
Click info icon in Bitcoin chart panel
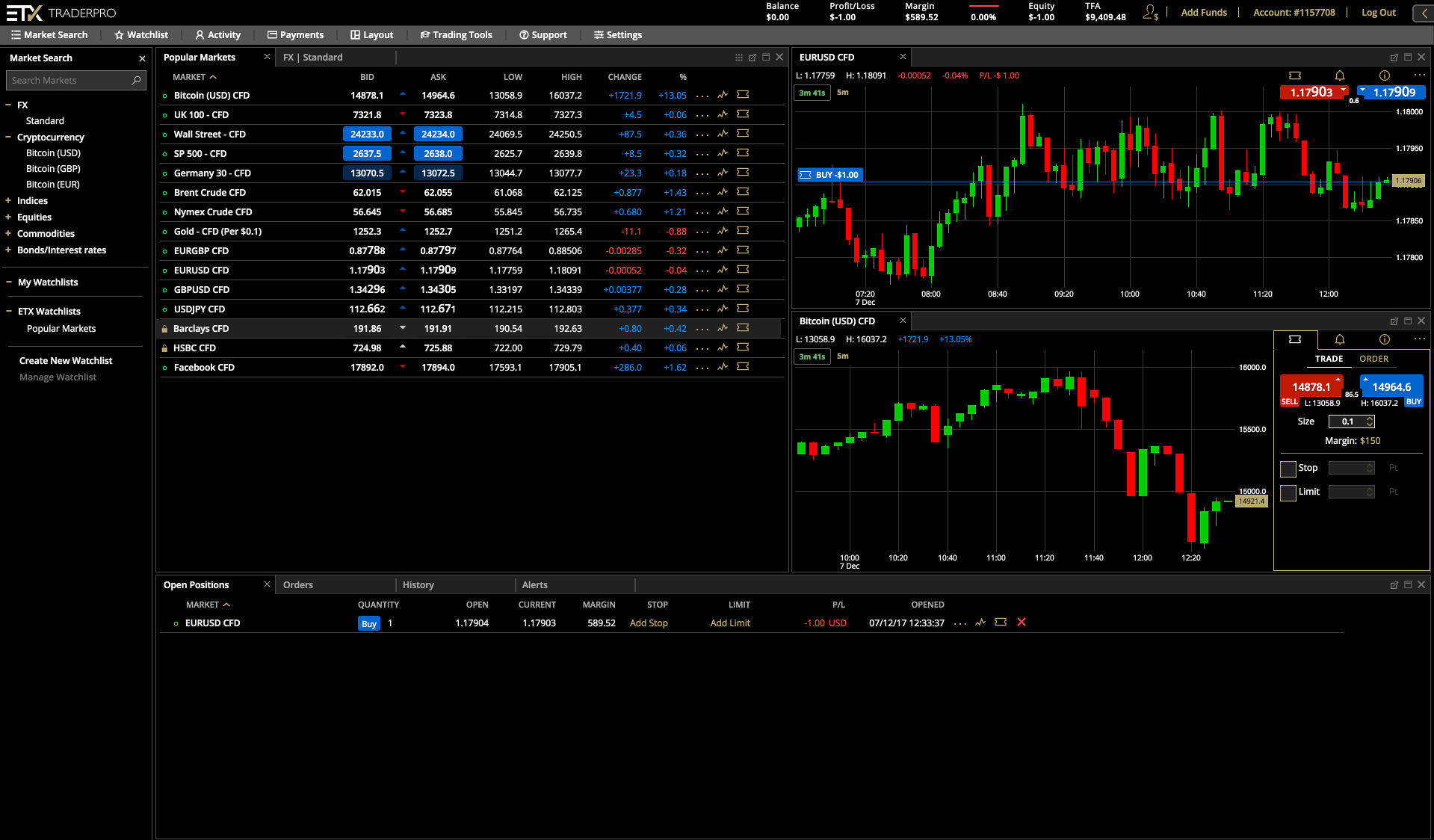(1385, 339)
